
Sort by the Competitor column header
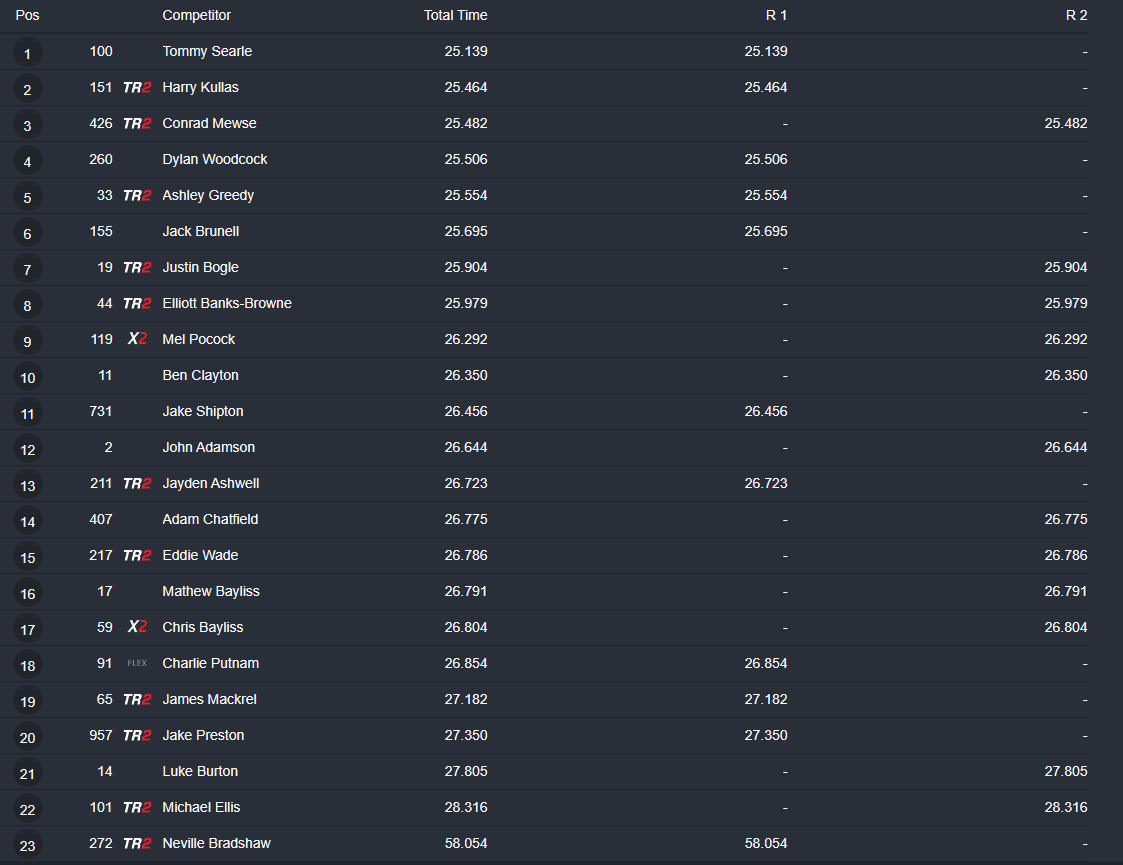(x=196, y=16)
